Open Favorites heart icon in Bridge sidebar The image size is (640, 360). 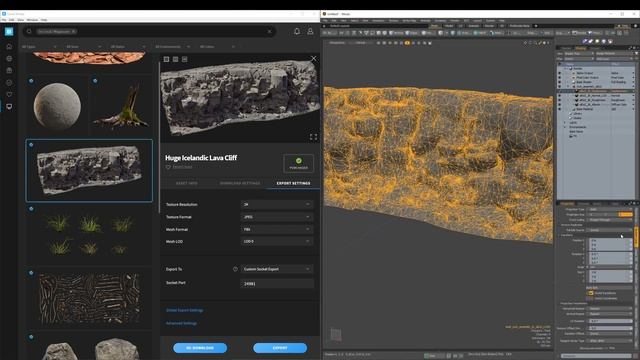coord(9,94)
